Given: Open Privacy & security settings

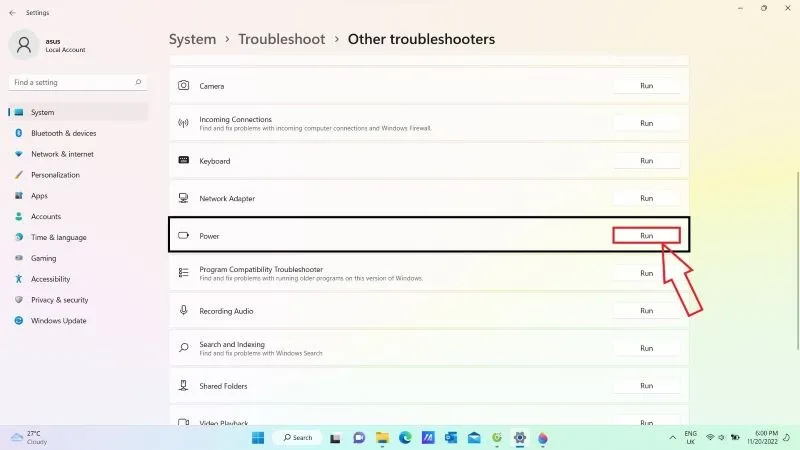Looking at the screenshot, I should (x=59, y=300).
